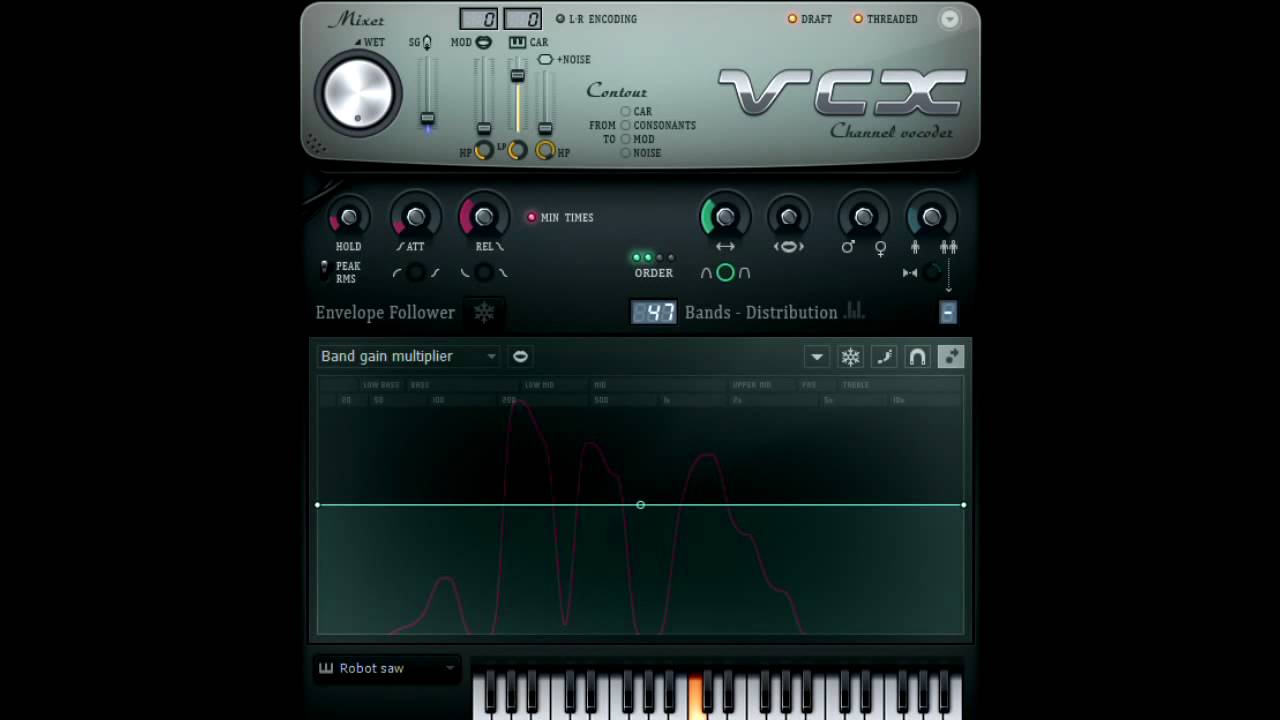Open the plugin options arrow at top right
1280x720 pixels.
[x=949, y=19]
